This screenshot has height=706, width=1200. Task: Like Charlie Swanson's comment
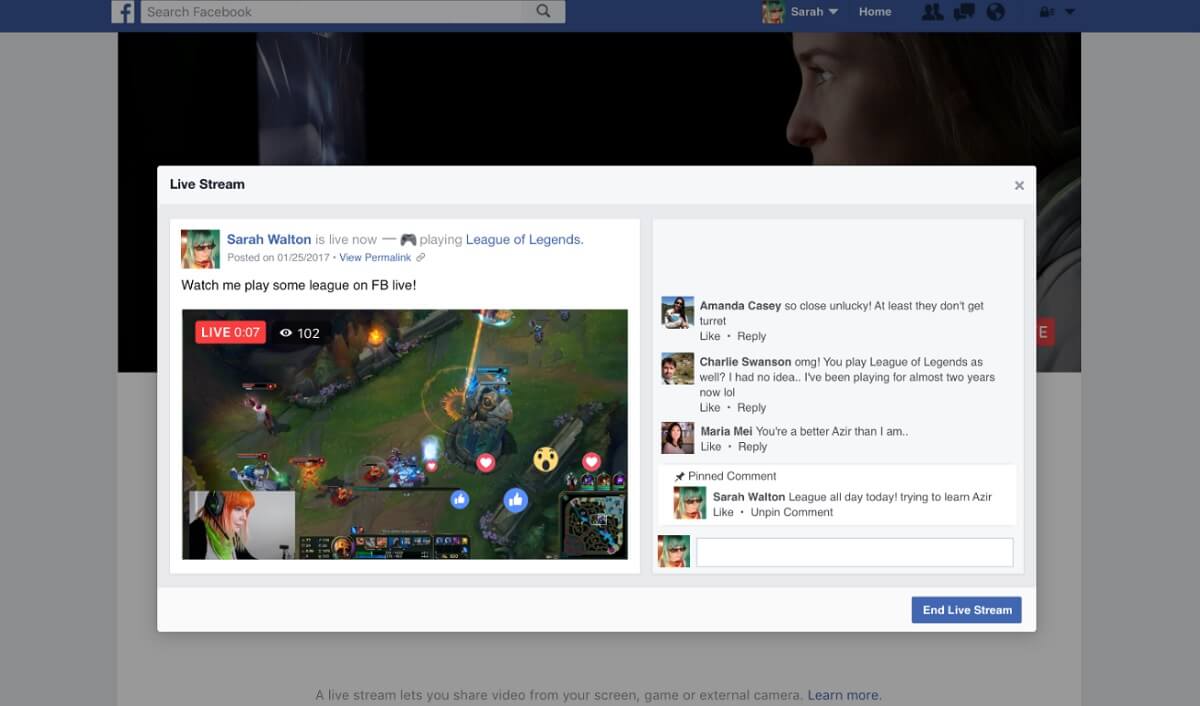coord(710,407)
